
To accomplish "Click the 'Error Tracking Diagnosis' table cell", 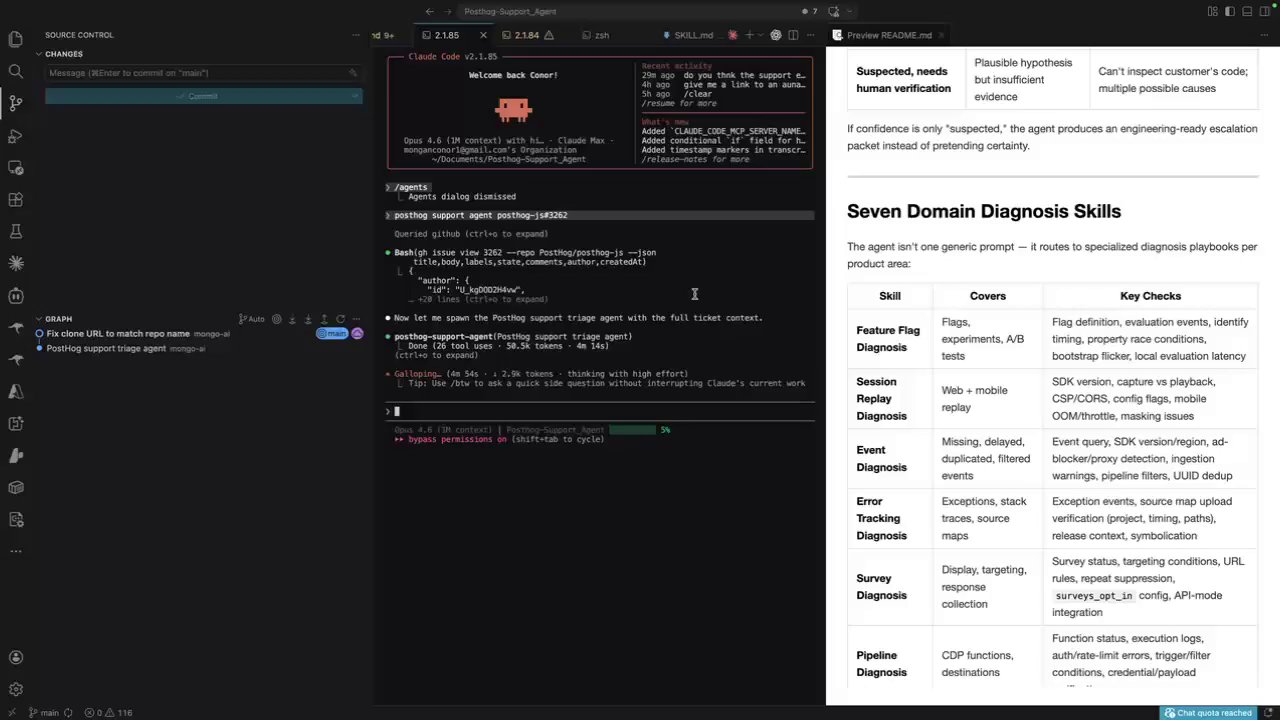I will click(x=889, y=518).
